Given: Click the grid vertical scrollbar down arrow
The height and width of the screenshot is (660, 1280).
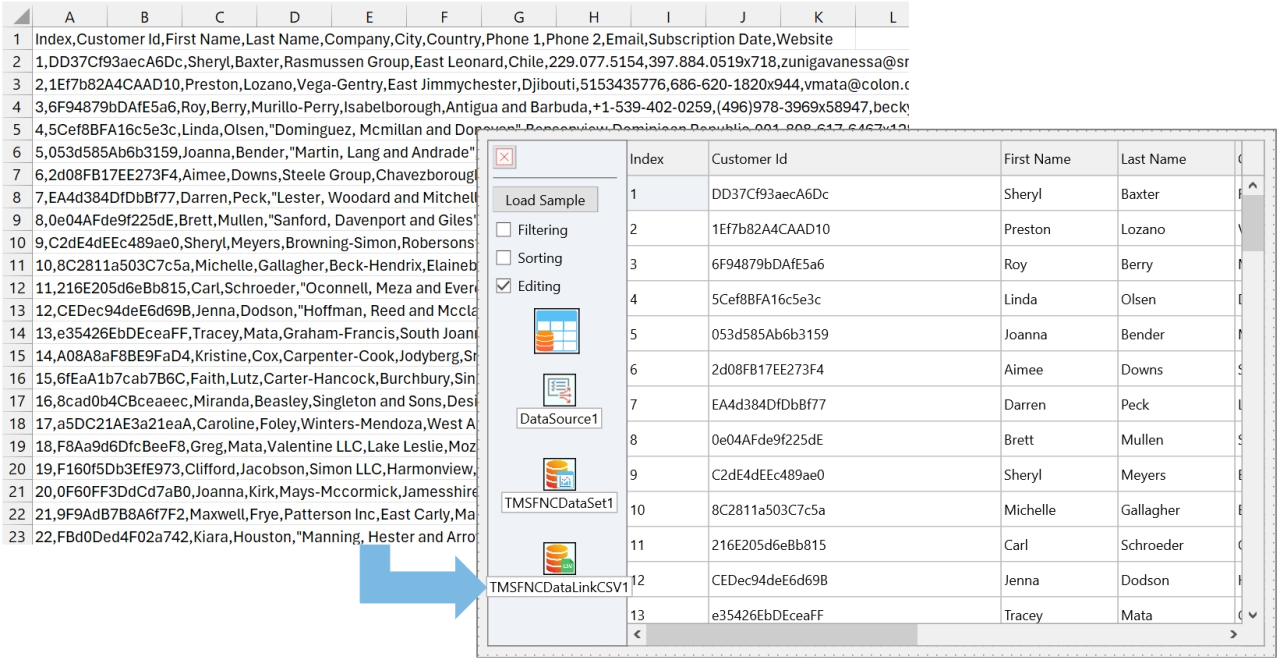Looking at the screenshot, I should [1253, 615].
